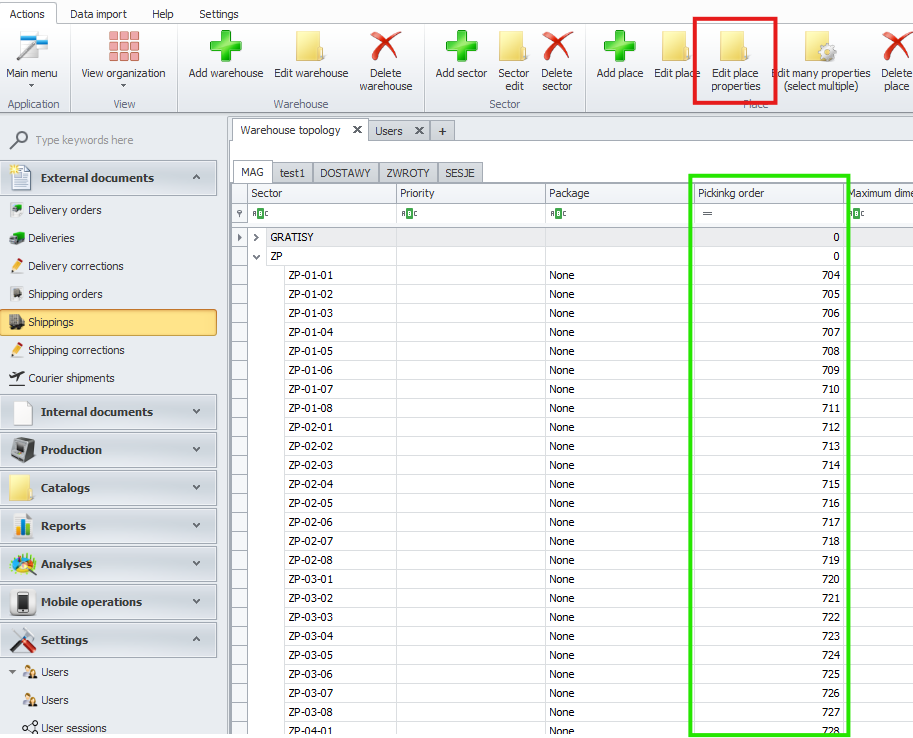913x738 pixels.
Task: Open Deliveries in sidebar
Action: coord(51,238)
